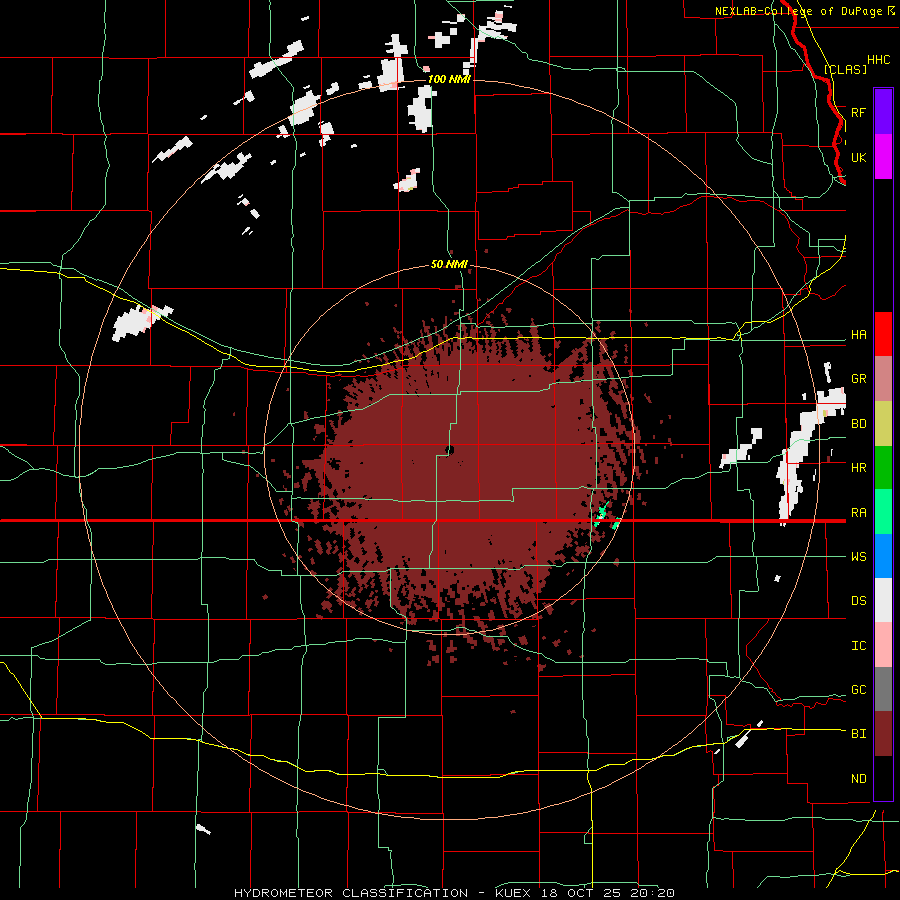Click the HA legend label

[858, 334]
